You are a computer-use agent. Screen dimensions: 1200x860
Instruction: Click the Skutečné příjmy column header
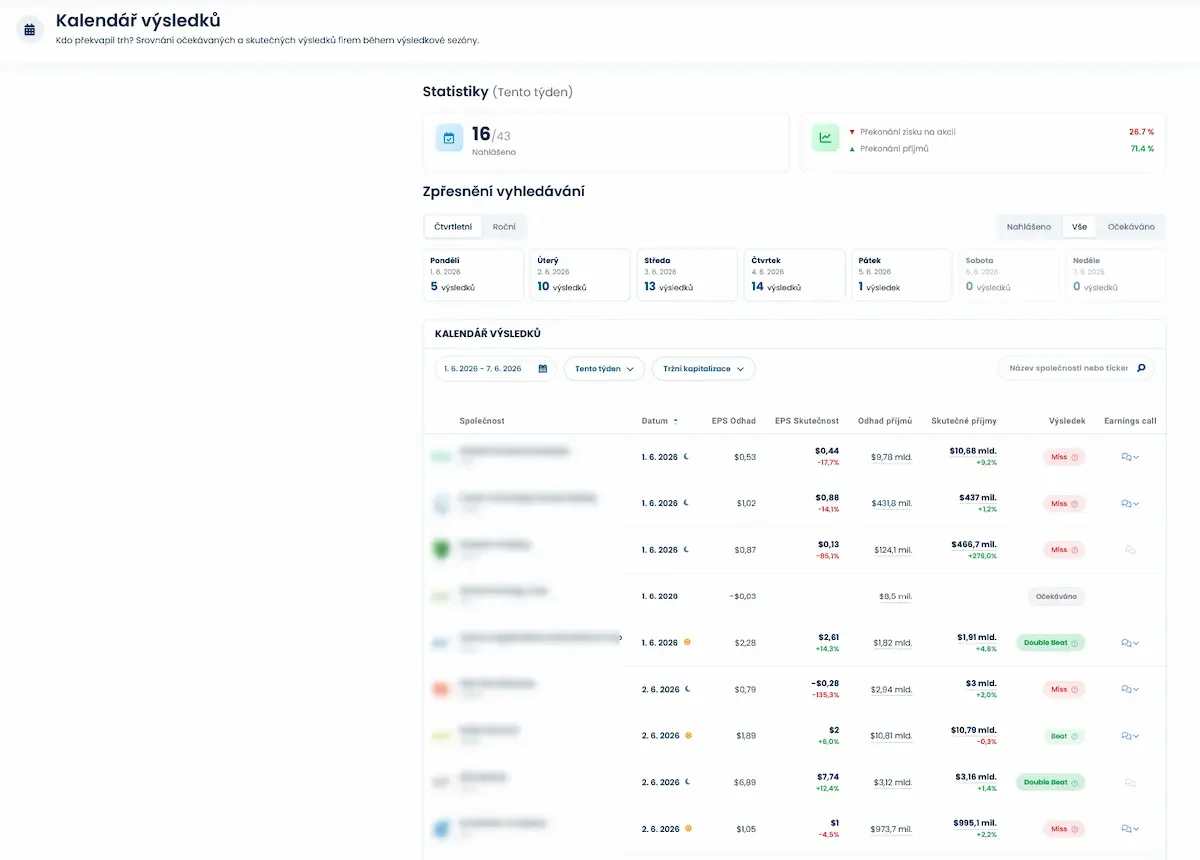point(964,421)
